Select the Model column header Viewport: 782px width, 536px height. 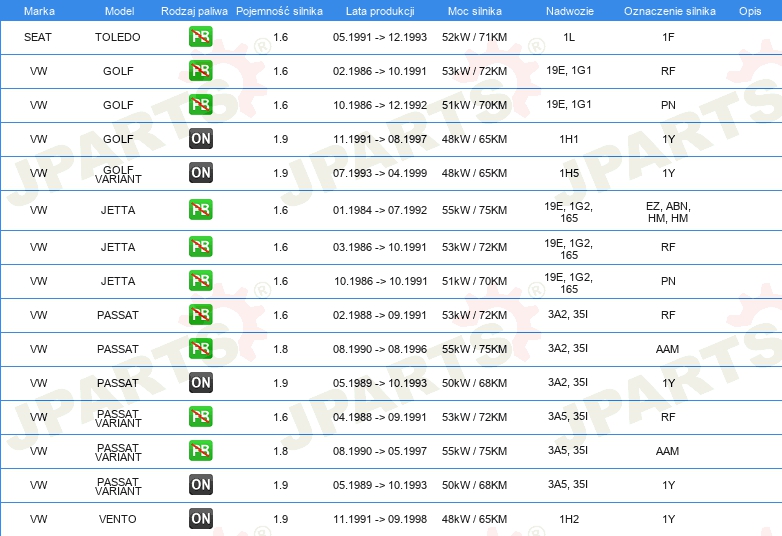119,11
